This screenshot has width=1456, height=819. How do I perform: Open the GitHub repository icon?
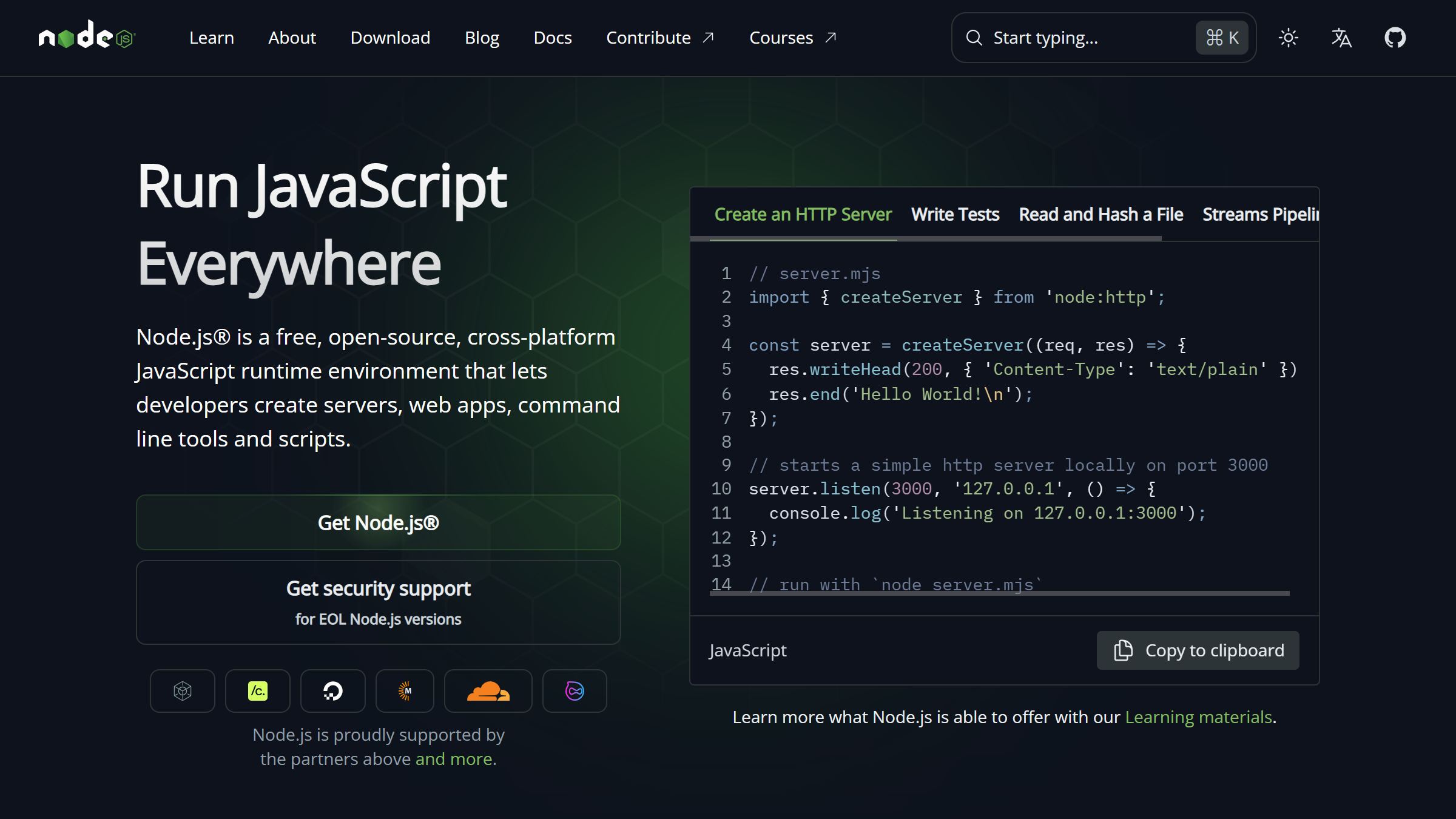click(1395, 38)
